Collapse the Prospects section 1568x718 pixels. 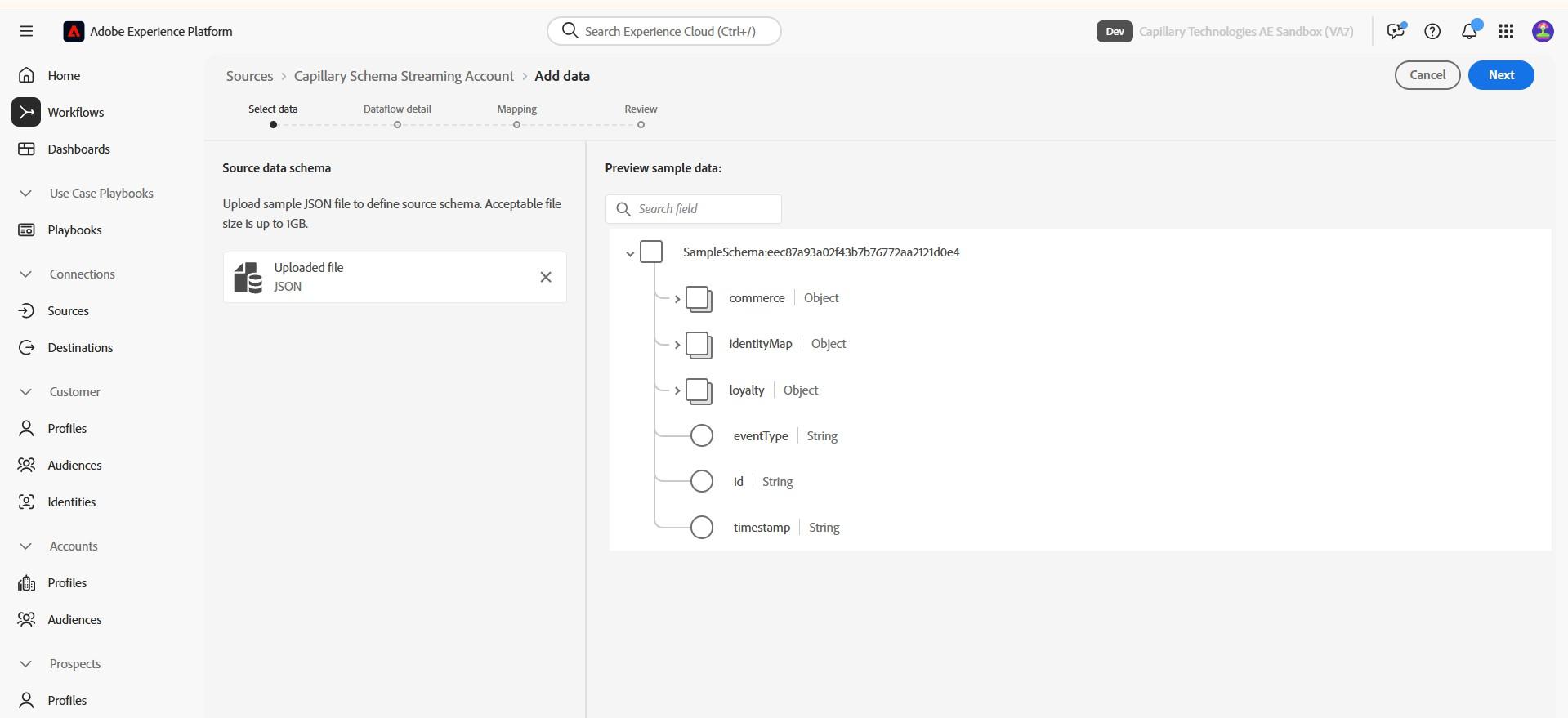click(x=25, y=664)
